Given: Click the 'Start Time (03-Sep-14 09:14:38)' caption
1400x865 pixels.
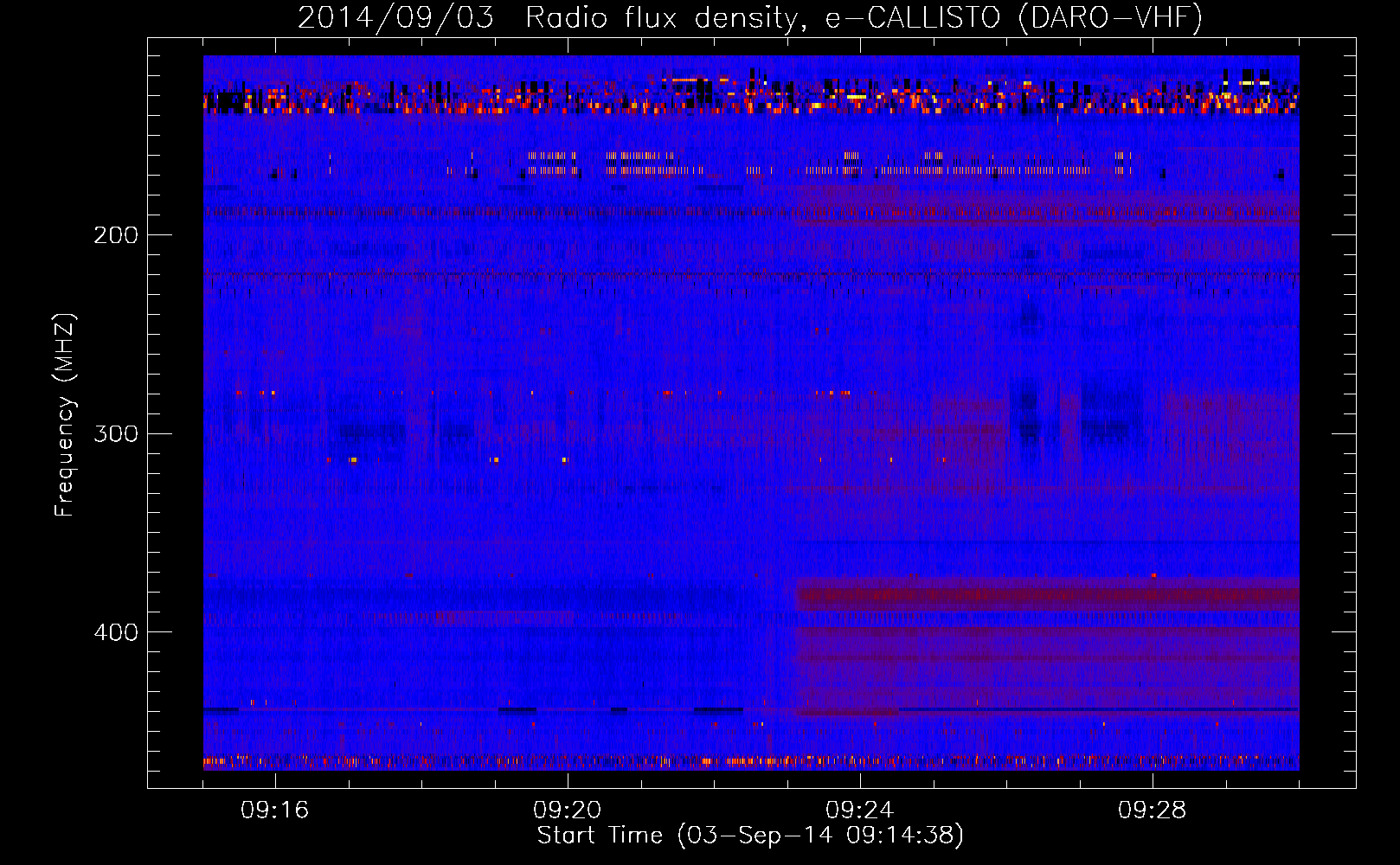Looking at the screenshot, I should click(x=750, y=836).
